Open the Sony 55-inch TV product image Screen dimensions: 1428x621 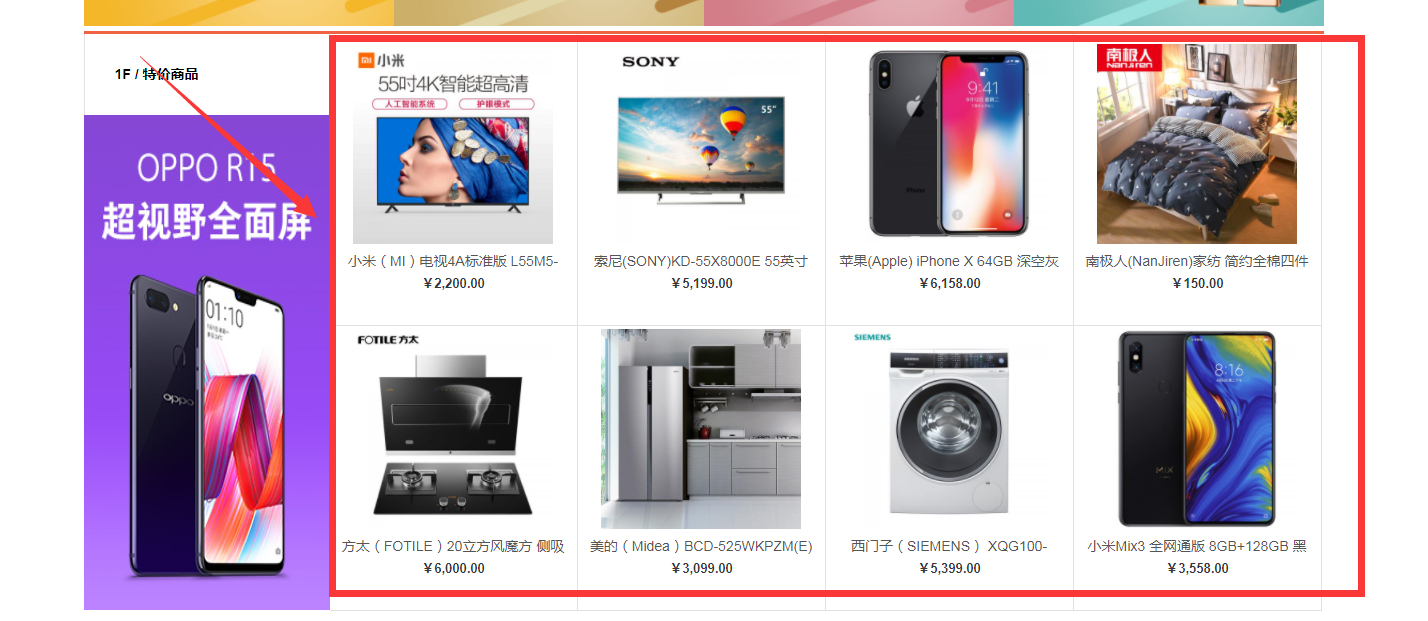(701, 144)
